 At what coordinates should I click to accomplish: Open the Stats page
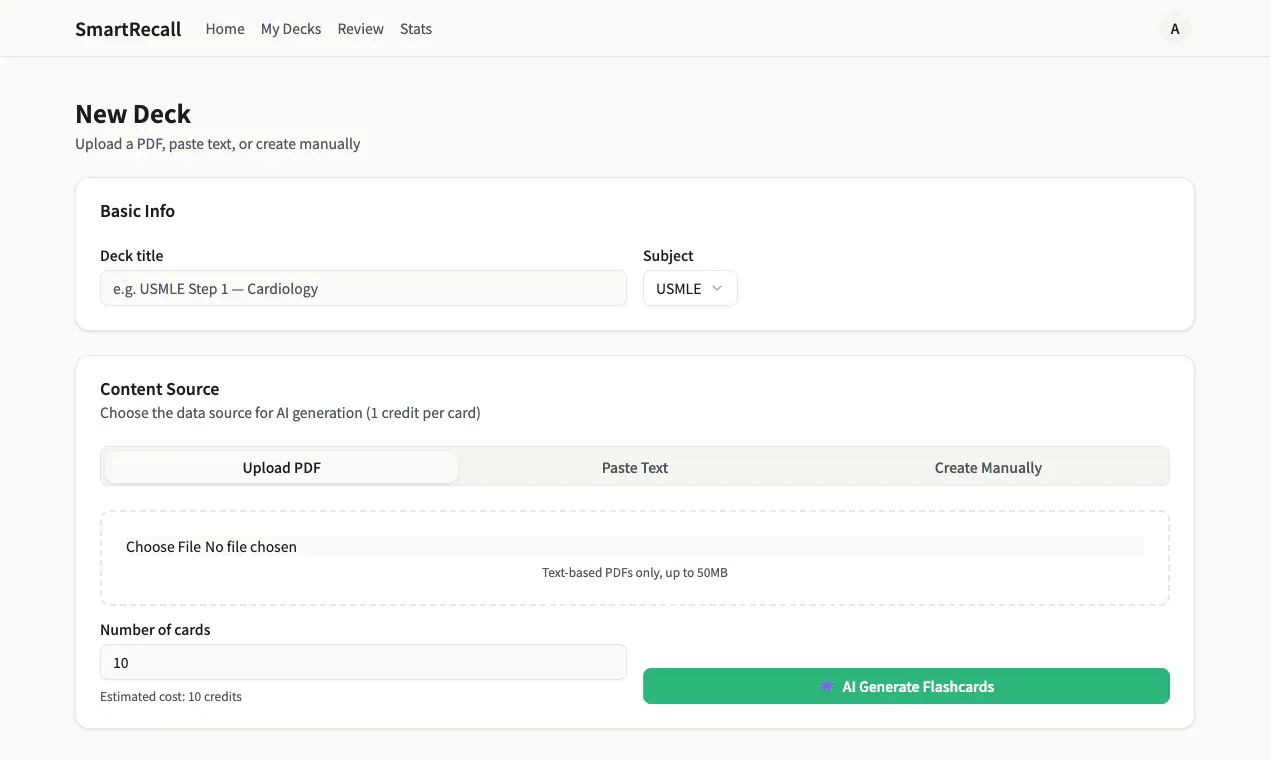point(416,29)
